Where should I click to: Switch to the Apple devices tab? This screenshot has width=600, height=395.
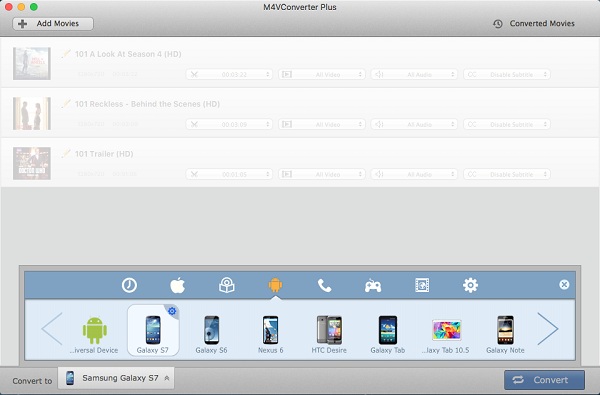tap(178, 285)
